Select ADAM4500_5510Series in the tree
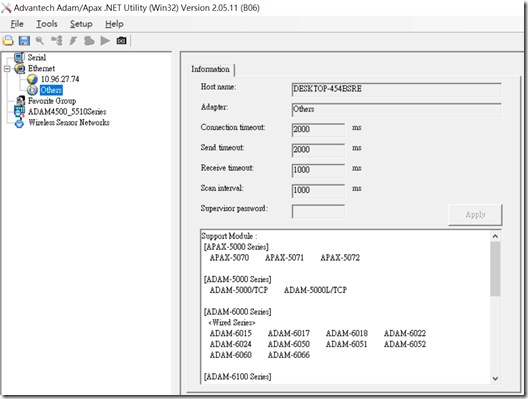Screen dimensions: 528x399 pyautogui.click(x=67, y=111)
